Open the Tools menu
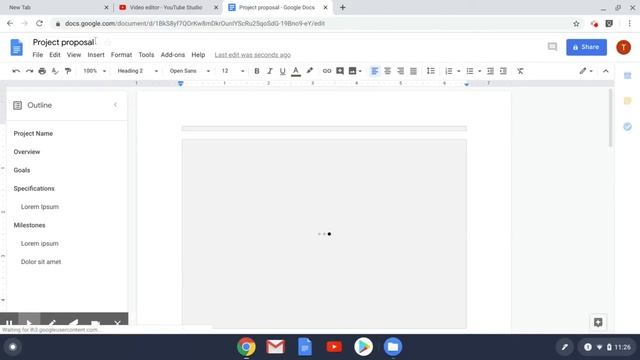 coord(146,55)
